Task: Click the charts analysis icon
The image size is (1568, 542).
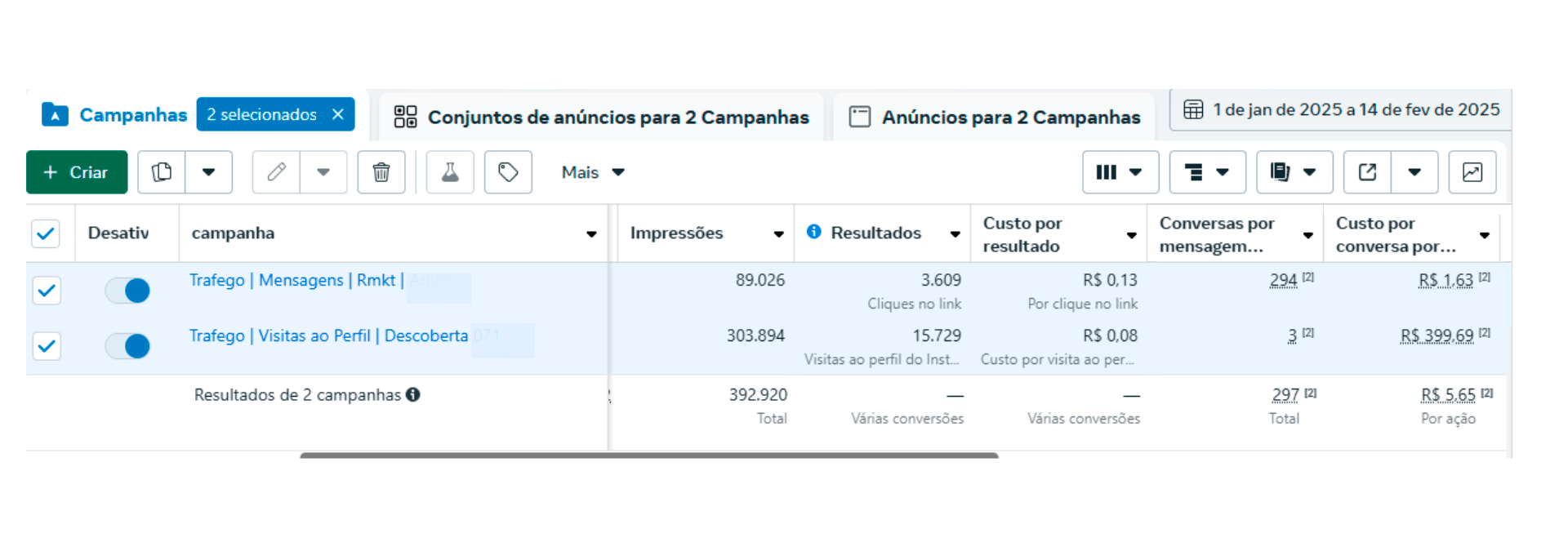Action: (1472, 172)
